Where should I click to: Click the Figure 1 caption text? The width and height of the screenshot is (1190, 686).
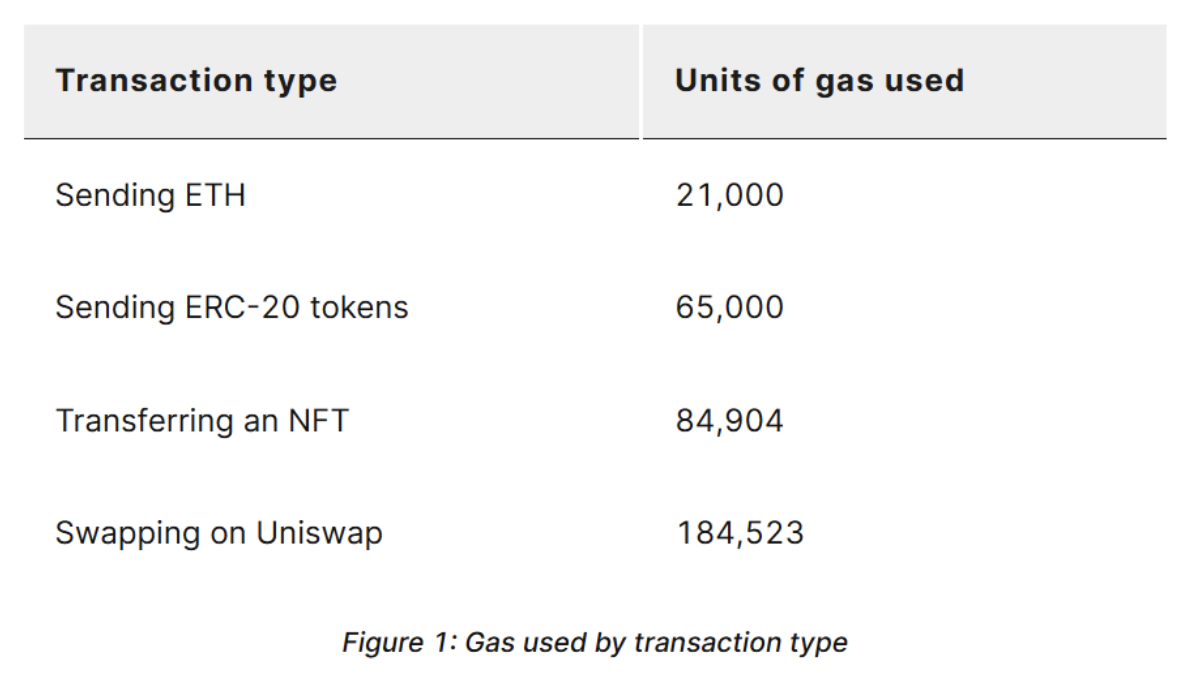pos(594,643)
